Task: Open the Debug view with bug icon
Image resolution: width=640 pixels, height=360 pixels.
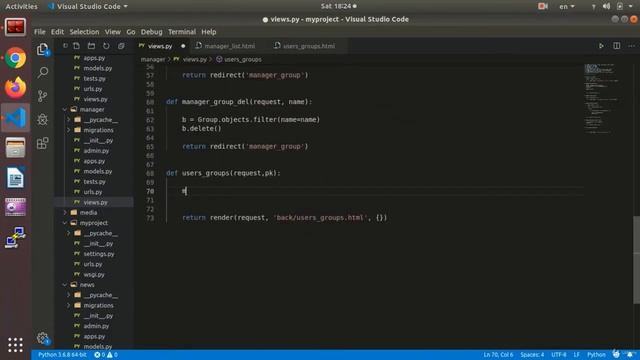Action: [42, 120]
